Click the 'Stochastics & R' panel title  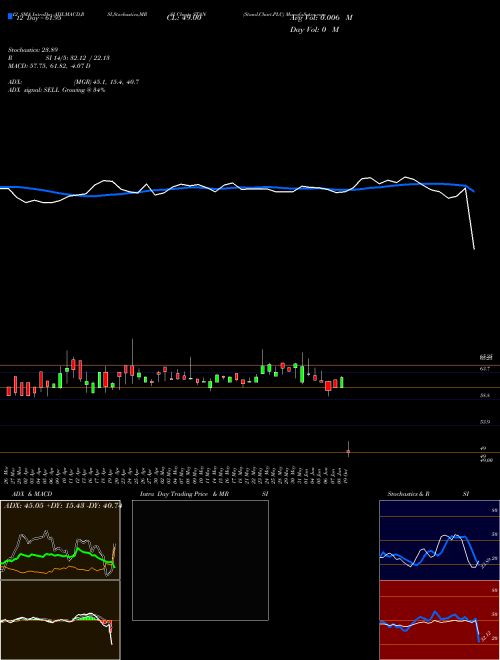pyautogui.click(x=409, y=494)
